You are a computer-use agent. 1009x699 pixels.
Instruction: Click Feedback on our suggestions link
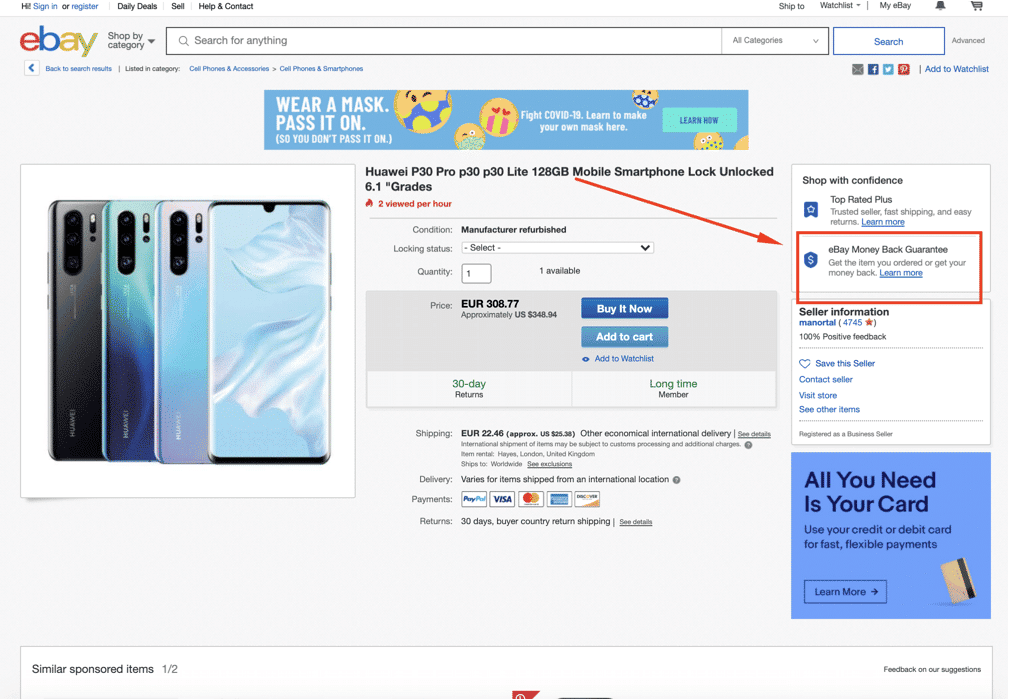click(932, 669)
